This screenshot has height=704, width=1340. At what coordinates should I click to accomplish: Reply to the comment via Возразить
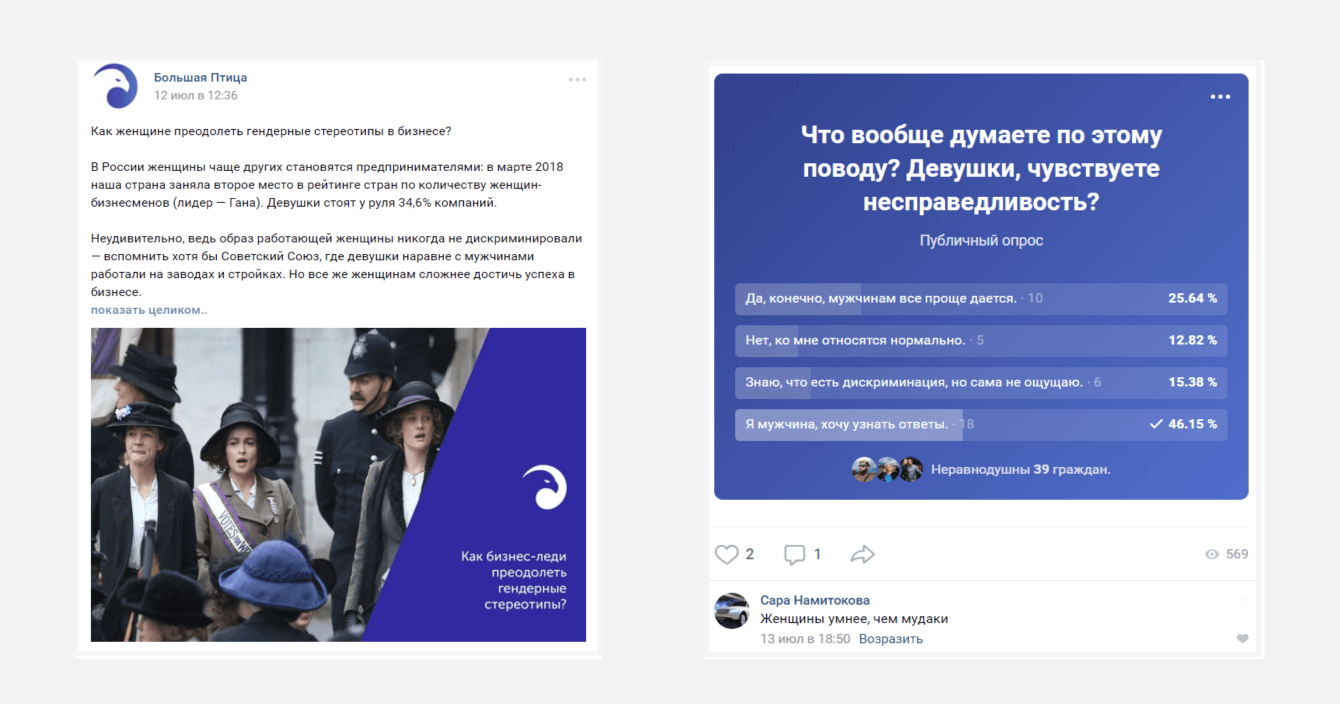[x=891, y=638]
